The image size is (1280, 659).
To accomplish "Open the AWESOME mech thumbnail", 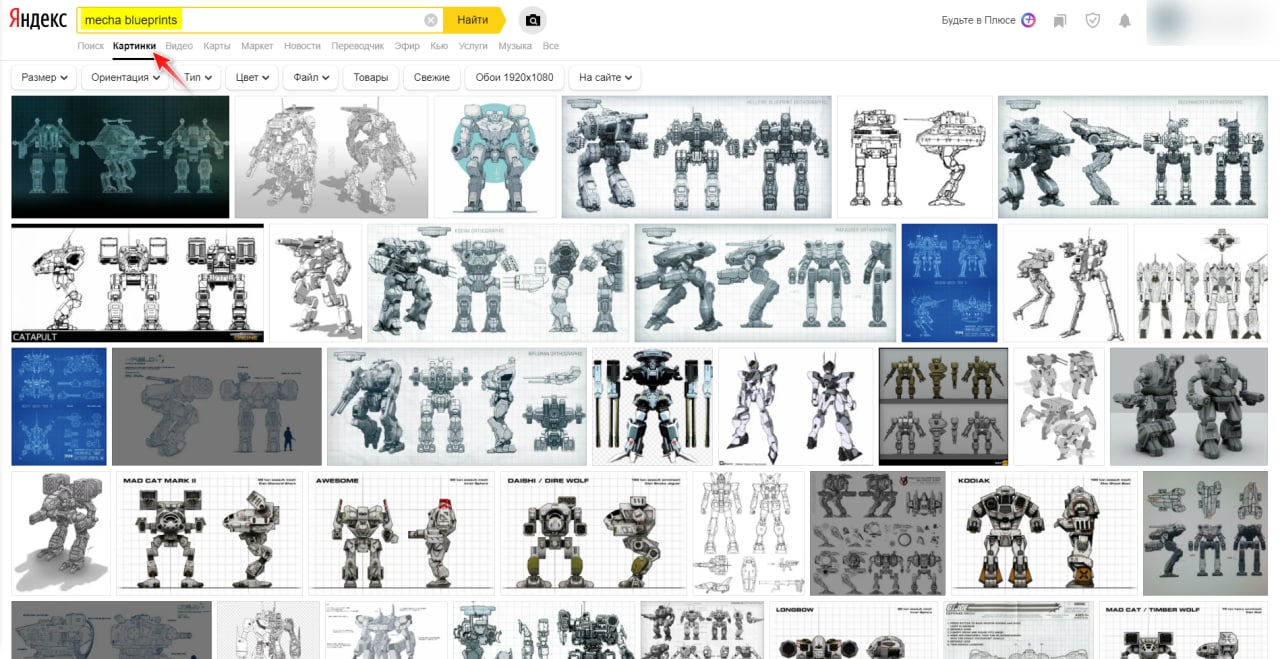I will tap(402, 532).
